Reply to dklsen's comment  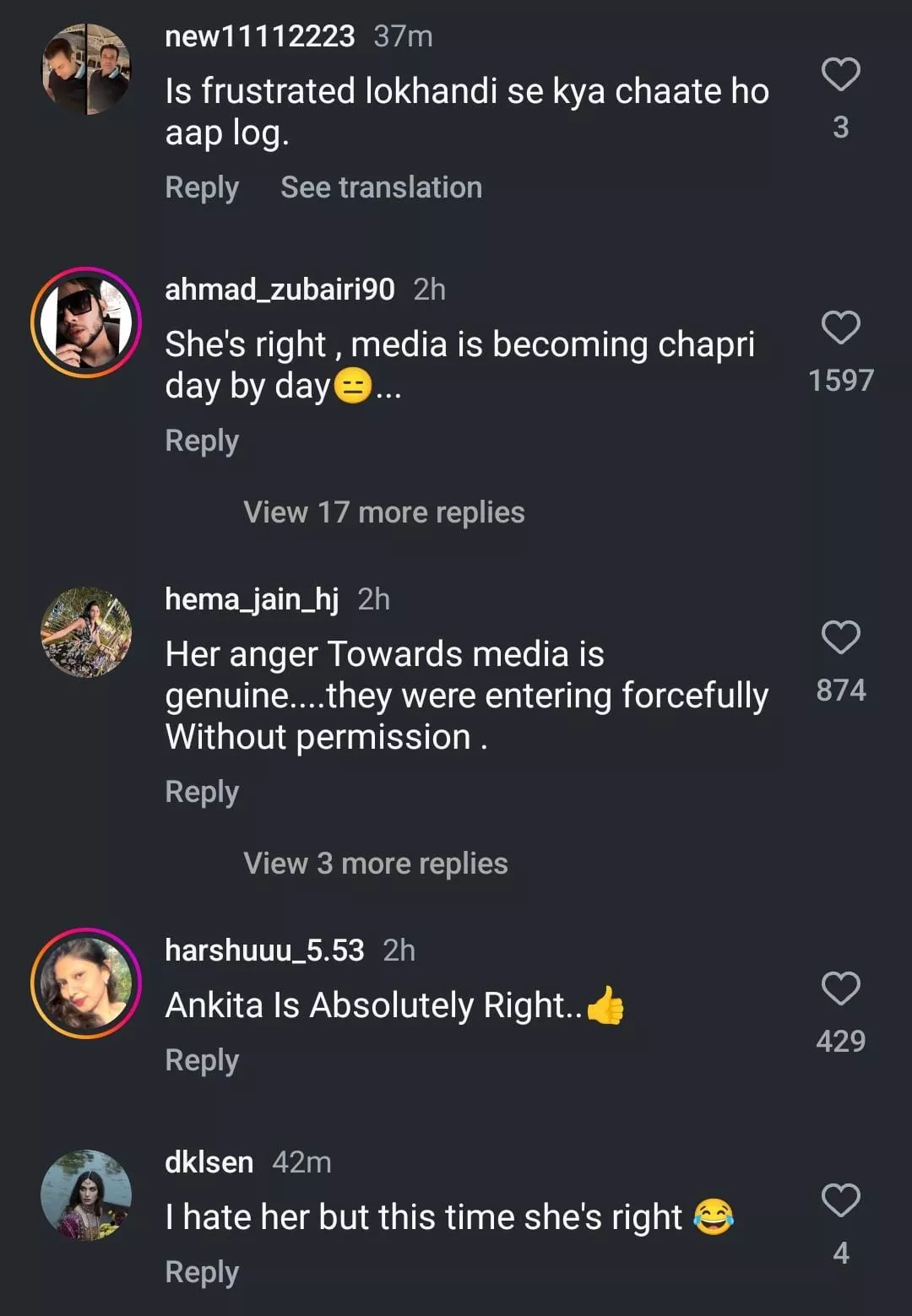[202, 1272]
